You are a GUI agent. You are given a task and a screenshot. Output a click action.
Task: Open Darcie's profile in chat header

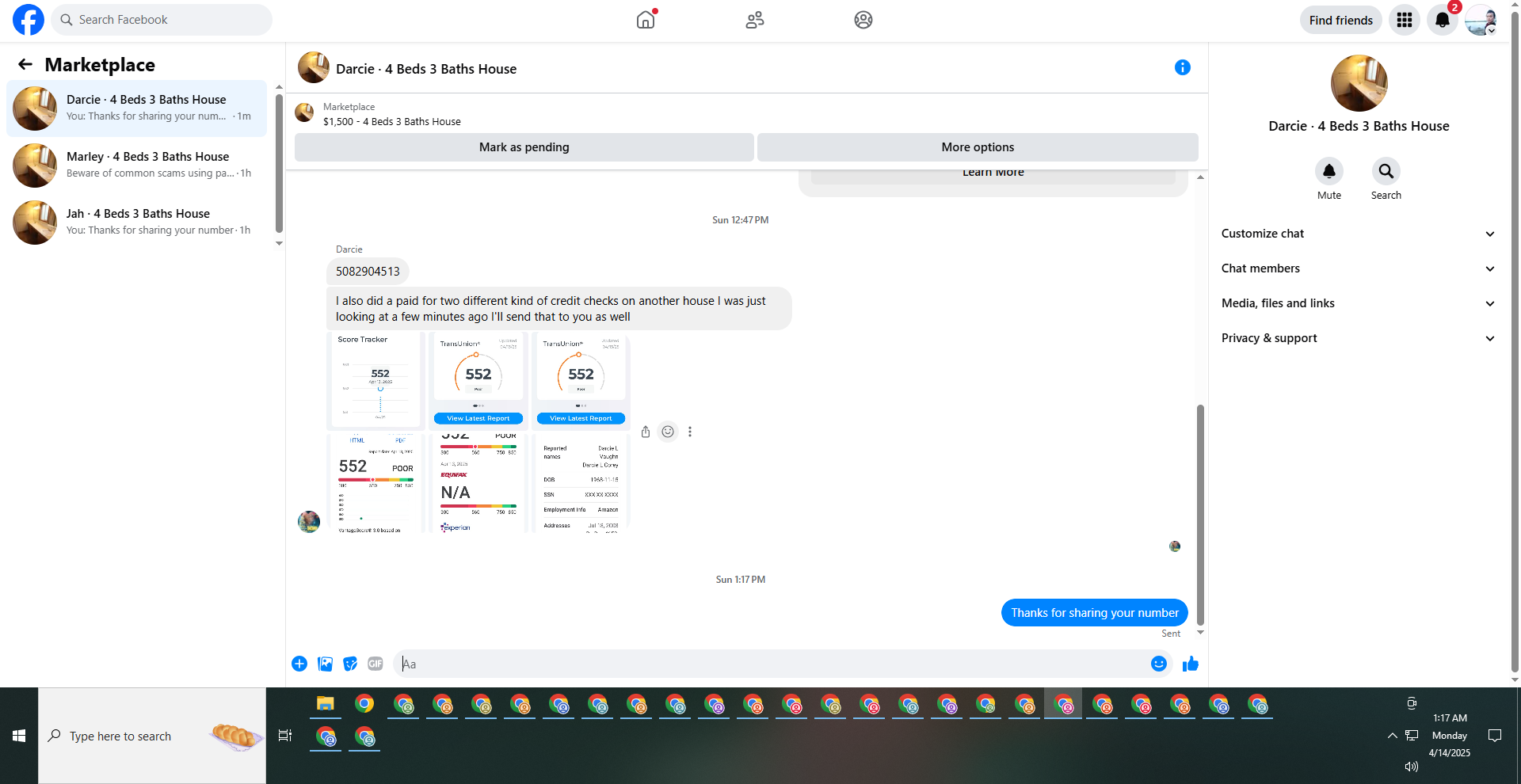(x=314, y=68)
